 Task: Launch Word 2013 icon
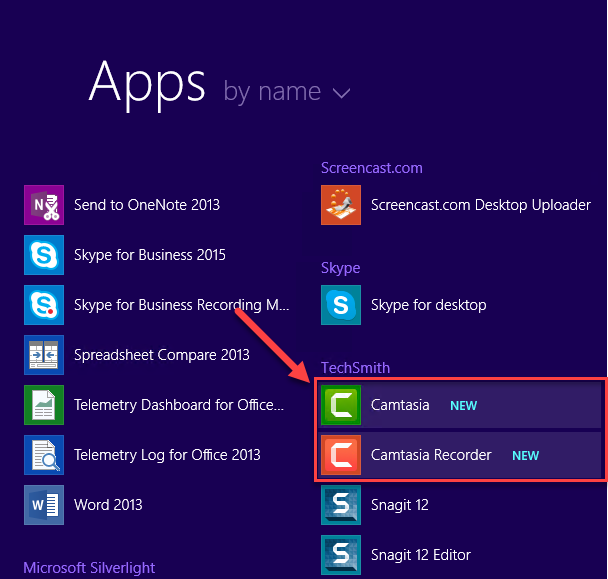(44, 505)
